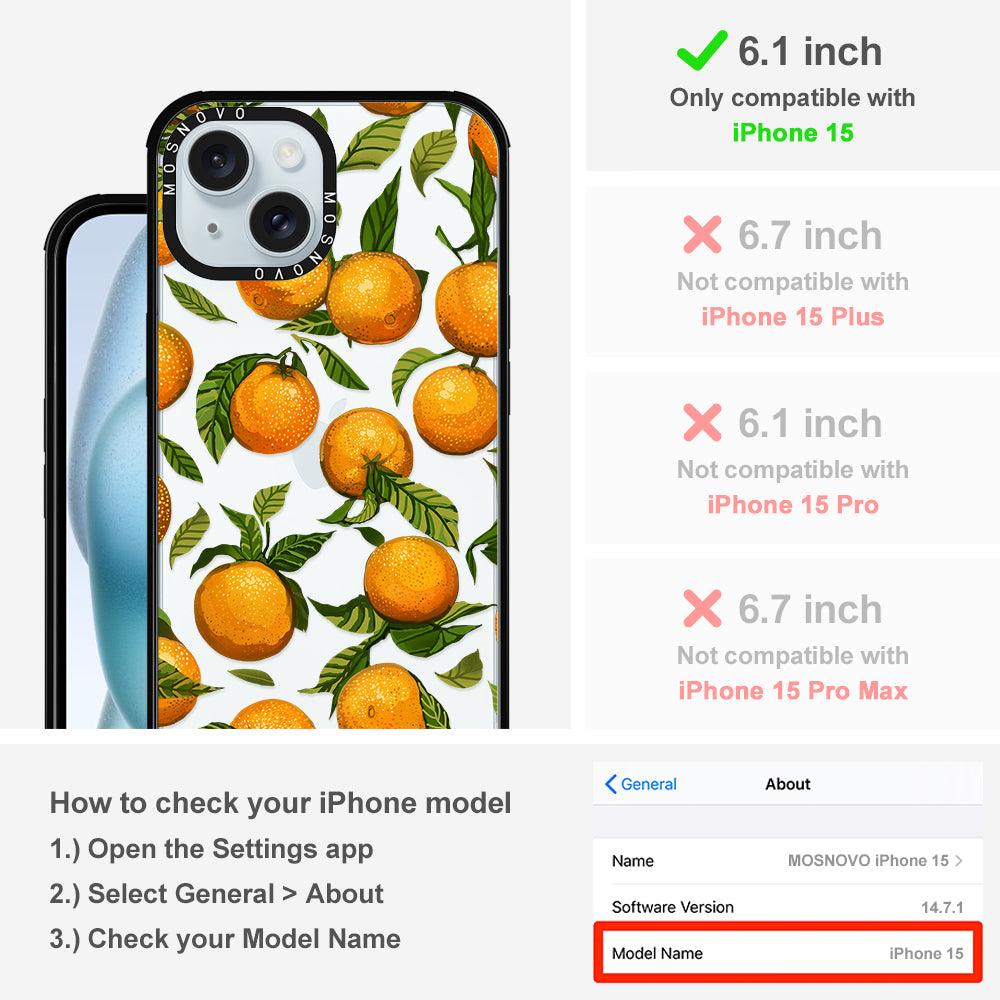Image resolution: width=1000 pixels, height=1000 pixels.
Task: Tap the blue back chevron next to General
Action: [x=610, y=784]
